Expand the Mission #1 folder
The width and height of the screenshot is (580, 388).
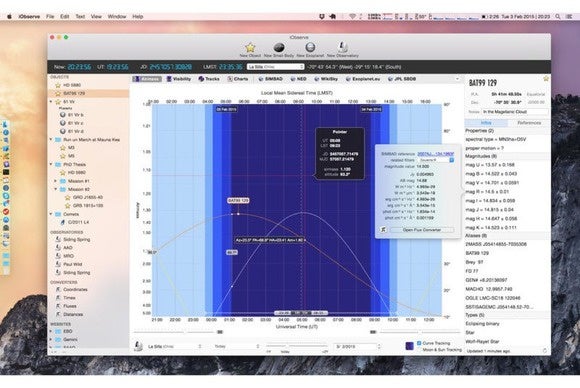pyautogui.click(x=56, y=181)
